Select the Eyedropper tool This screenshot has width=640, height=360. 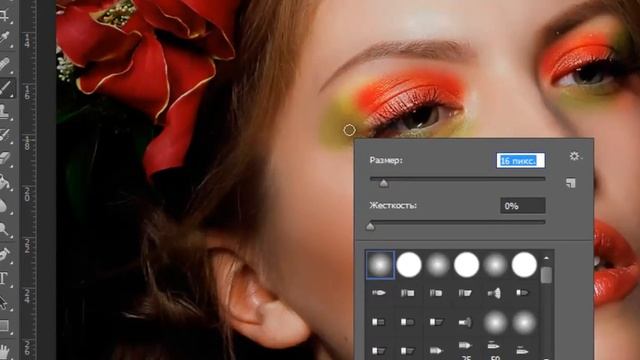[4, 39]
